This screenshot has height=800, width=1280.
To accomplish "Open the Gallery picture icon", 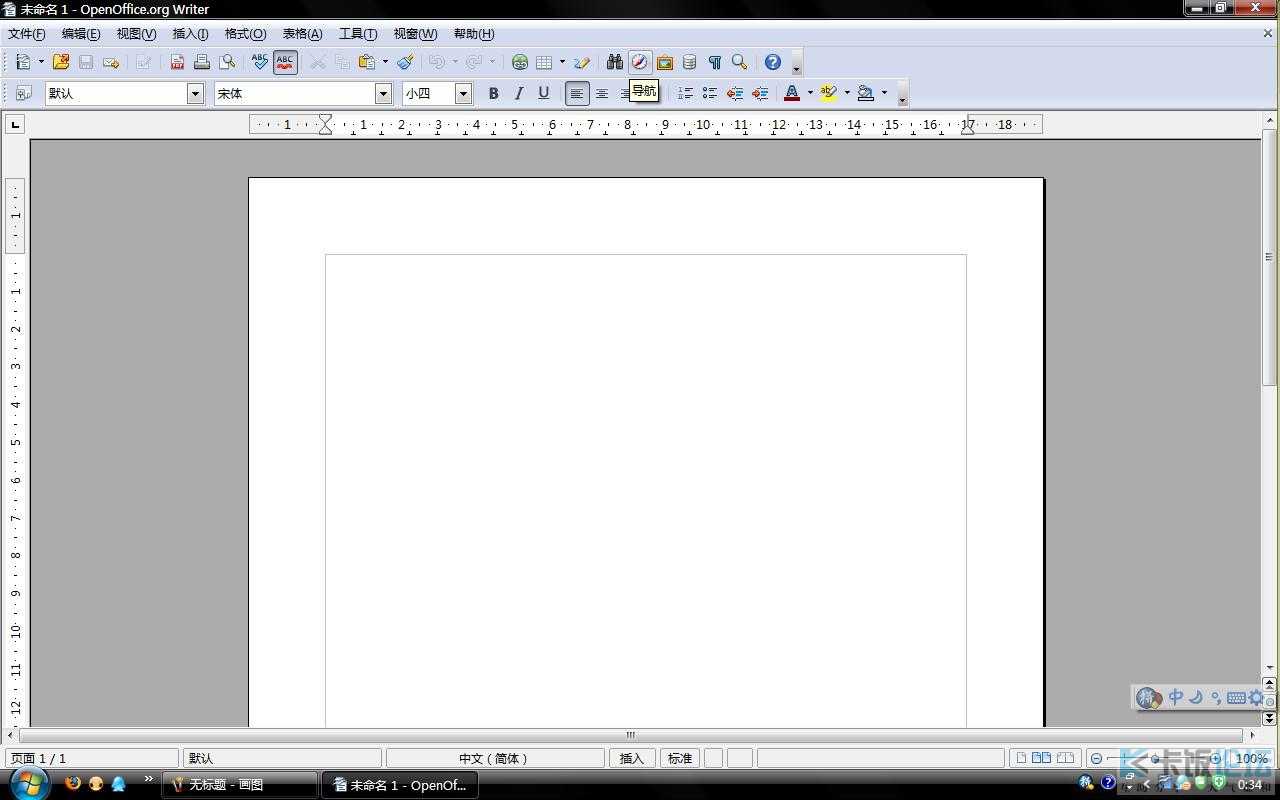I will tap(665, 62).
